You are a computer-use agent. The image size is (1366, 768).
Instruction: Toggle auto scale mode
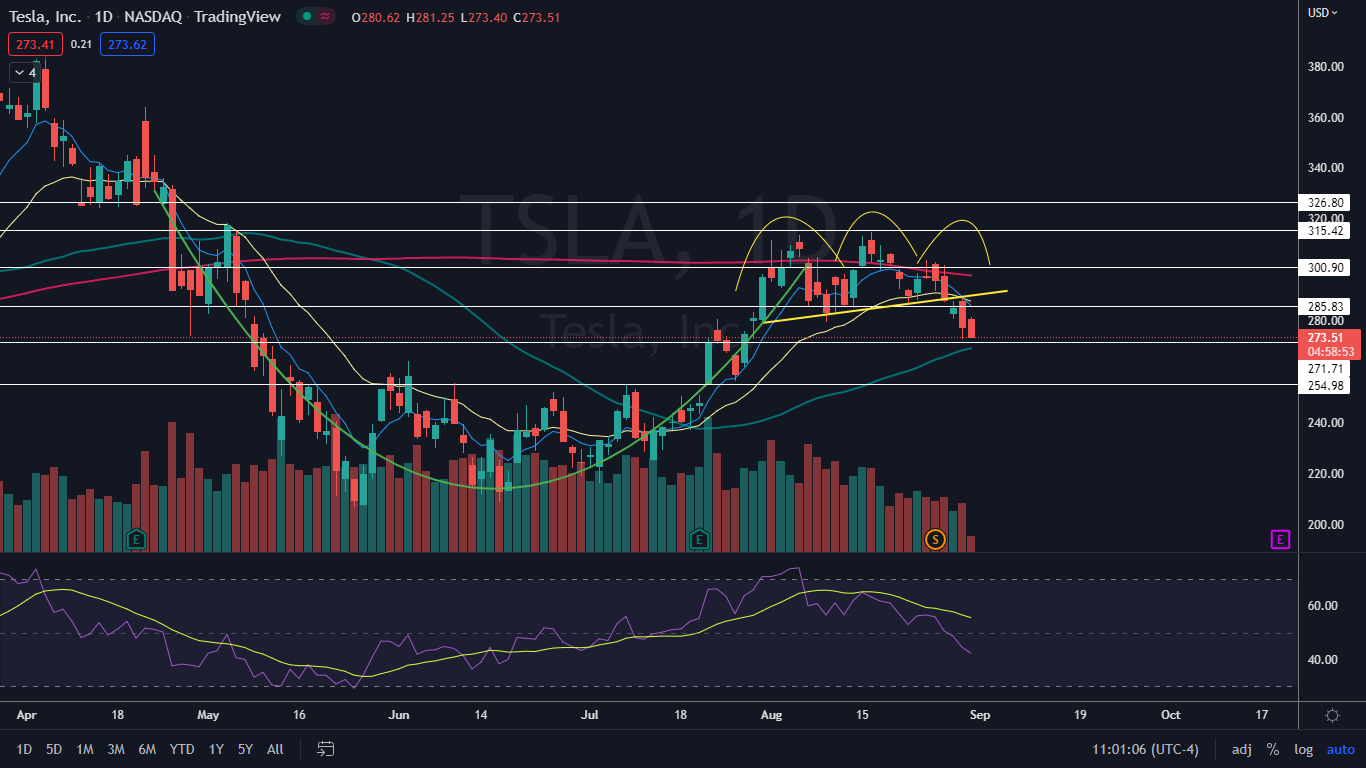(x=1340, y=749)
